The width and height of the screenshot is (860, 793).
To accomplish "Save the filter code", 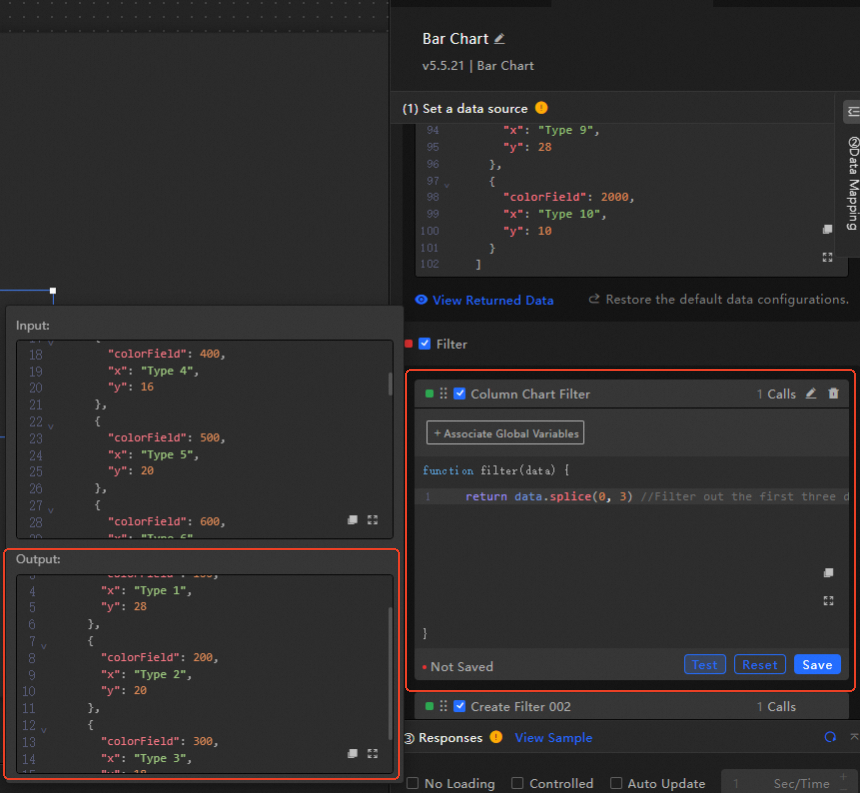I will 817,665.
